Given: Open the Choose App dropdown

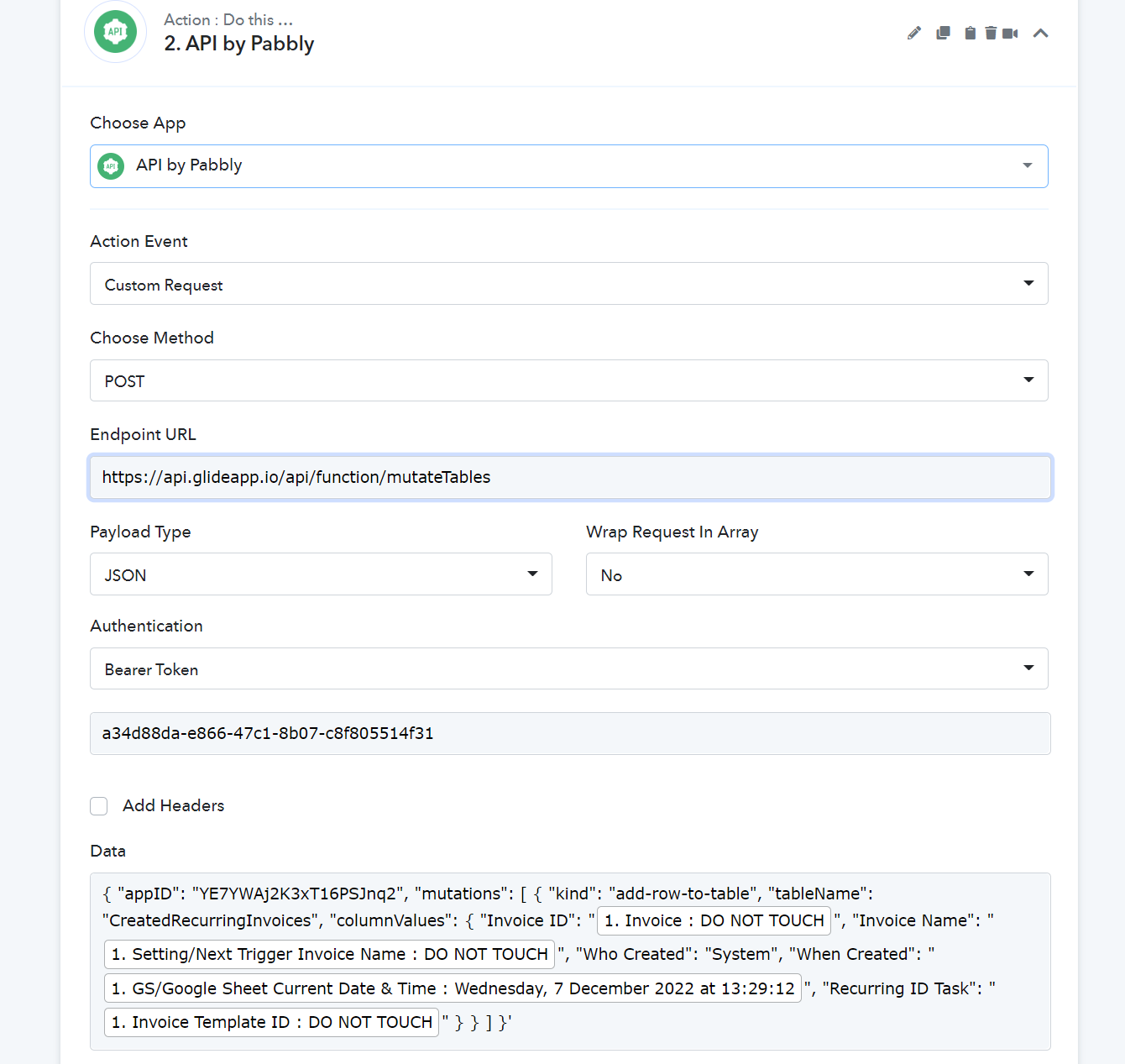Looking at the screenshot, I should pyautogui.click(x=569, y=166).
